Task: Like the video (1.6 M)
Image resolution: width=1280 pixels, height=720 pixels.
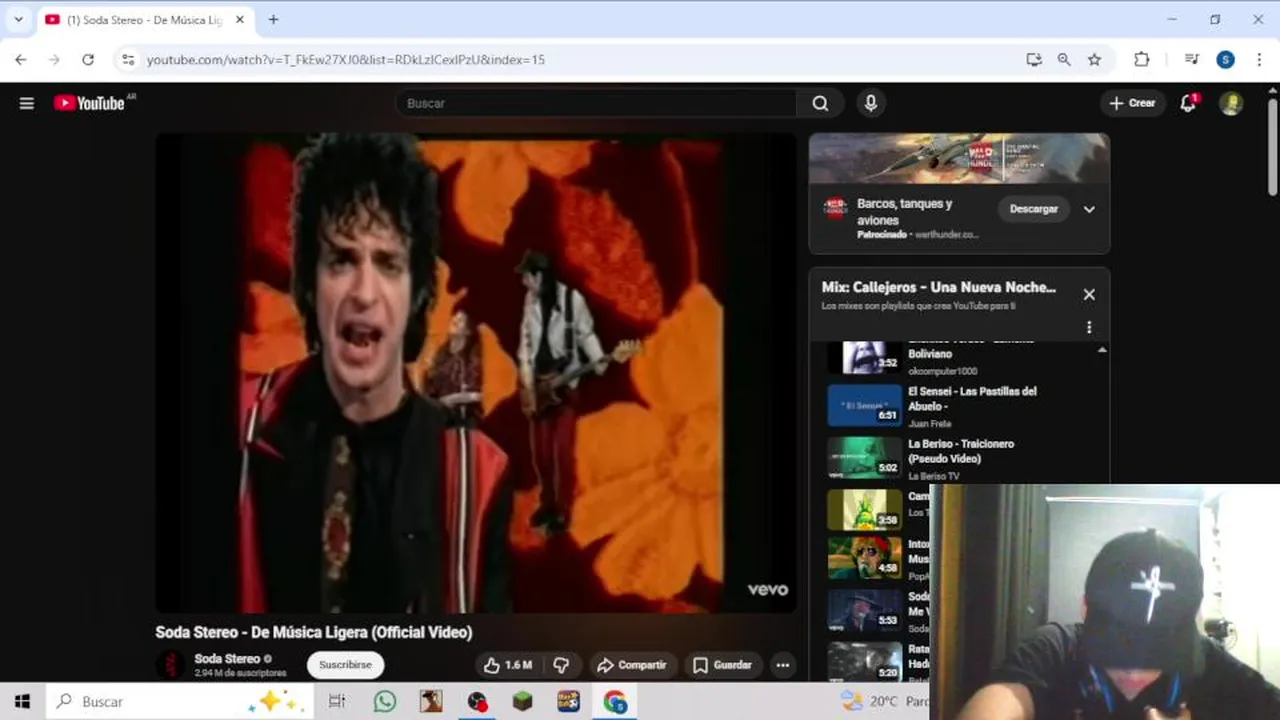Action: 508,665
